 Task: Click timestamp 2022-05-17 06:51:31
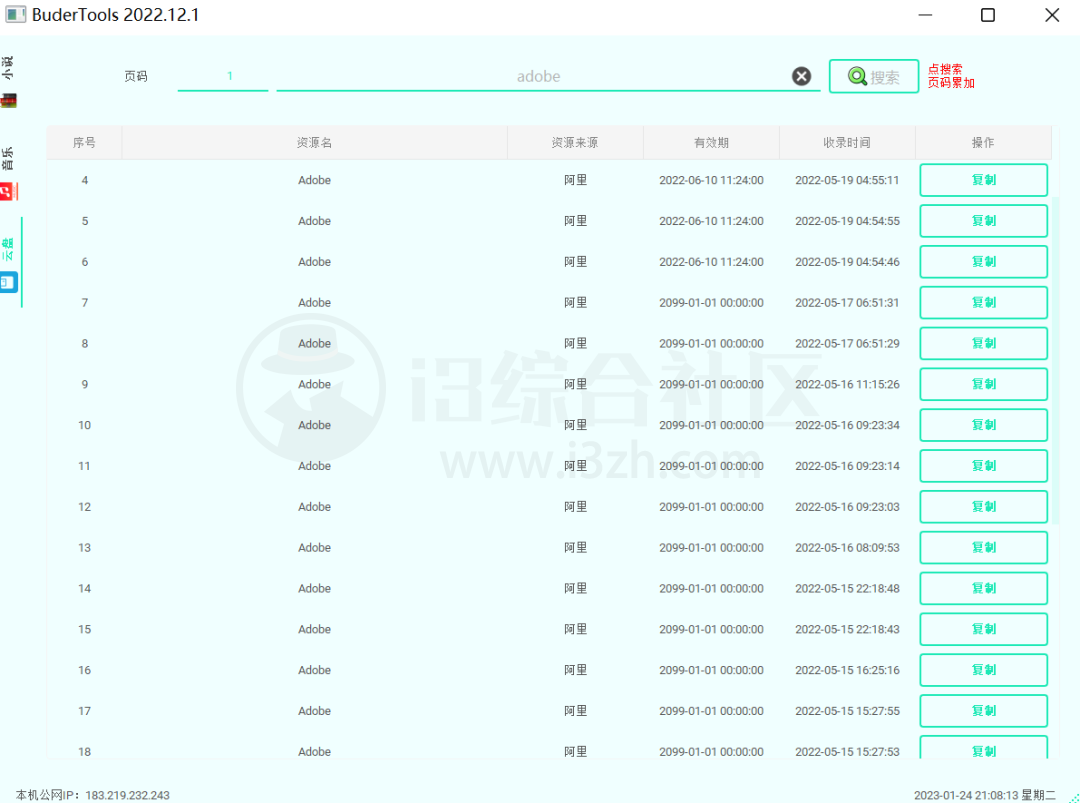pos(847,302)
